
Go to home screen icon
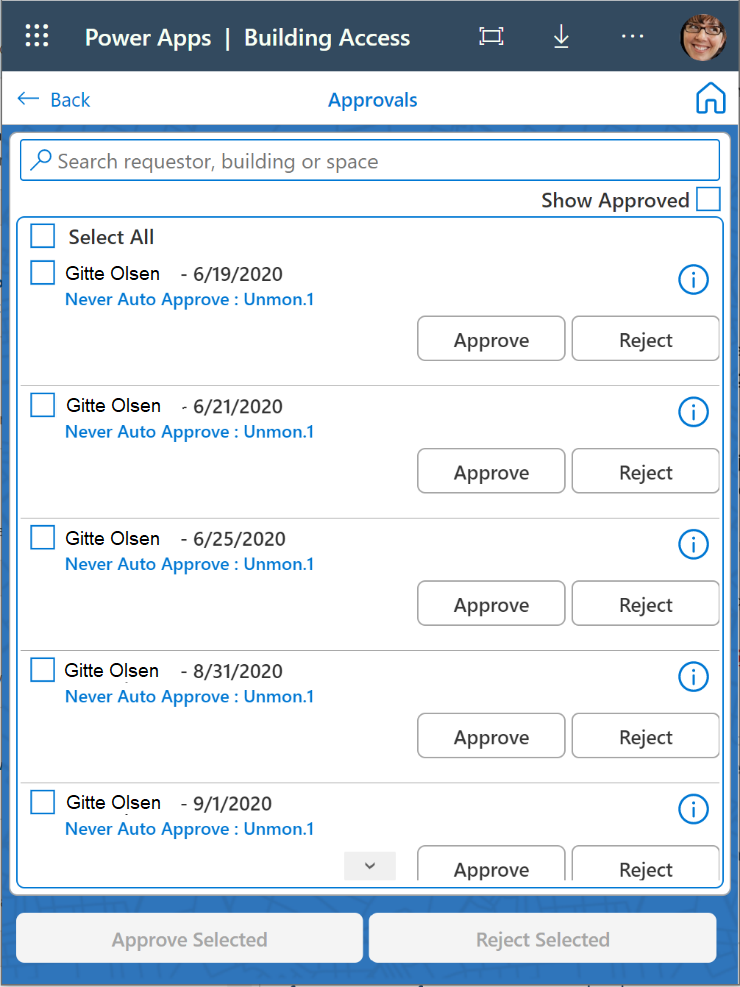[x=710, y=98]
